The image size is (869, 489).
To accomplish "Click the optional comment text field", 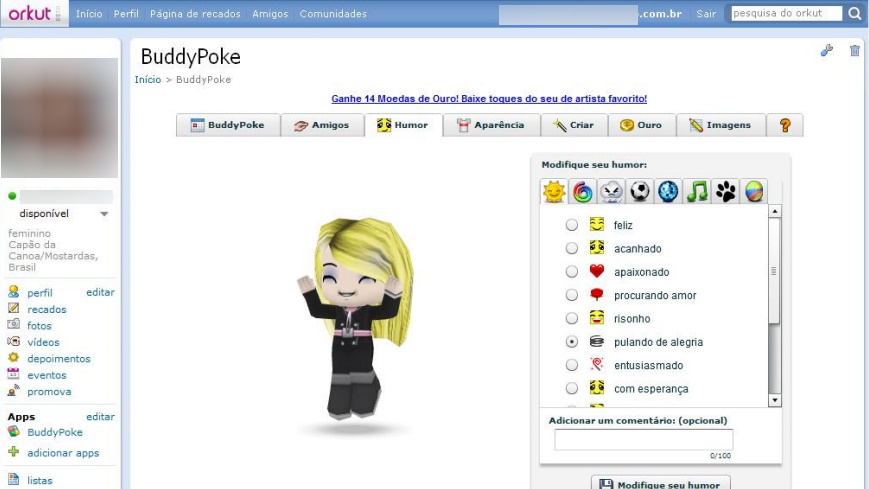I will click(643, 440).
